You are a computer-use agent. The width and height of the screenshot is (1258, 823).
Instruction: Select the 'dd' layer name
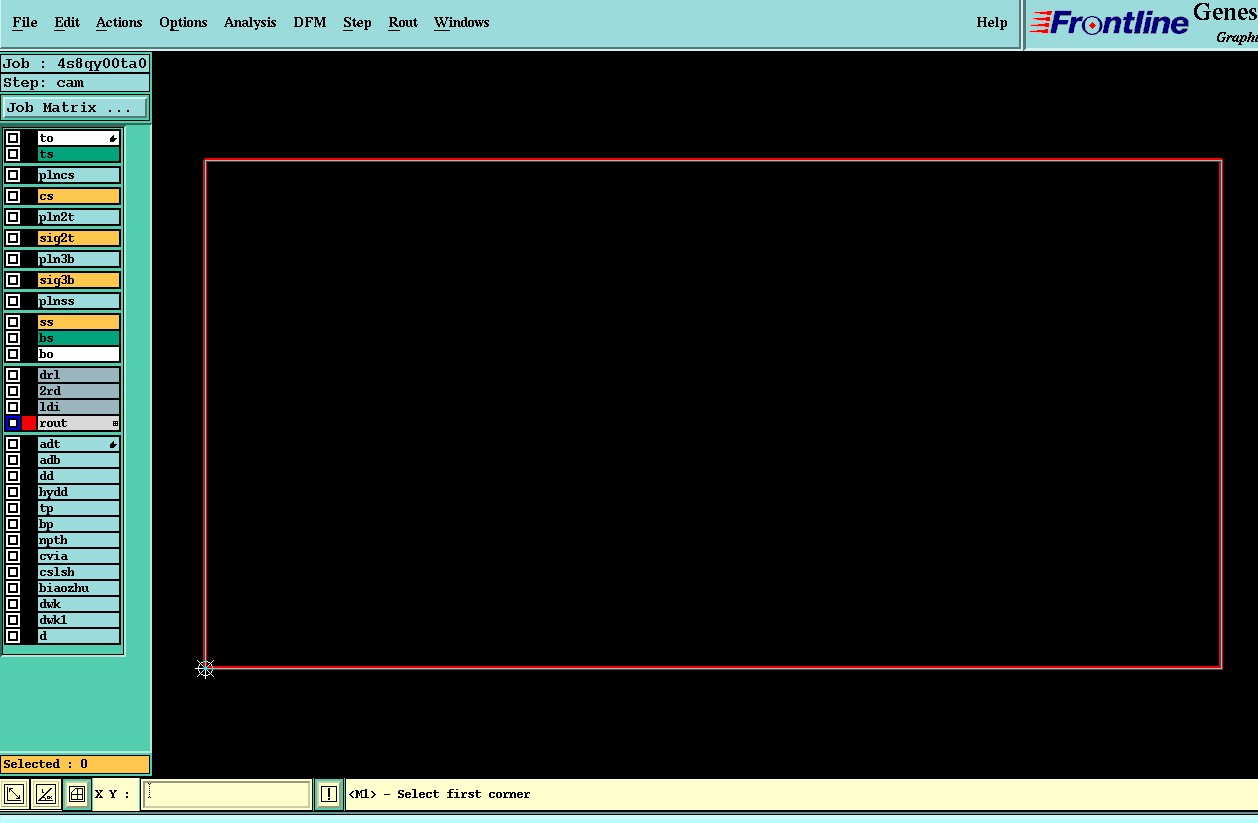pos(79,476)
